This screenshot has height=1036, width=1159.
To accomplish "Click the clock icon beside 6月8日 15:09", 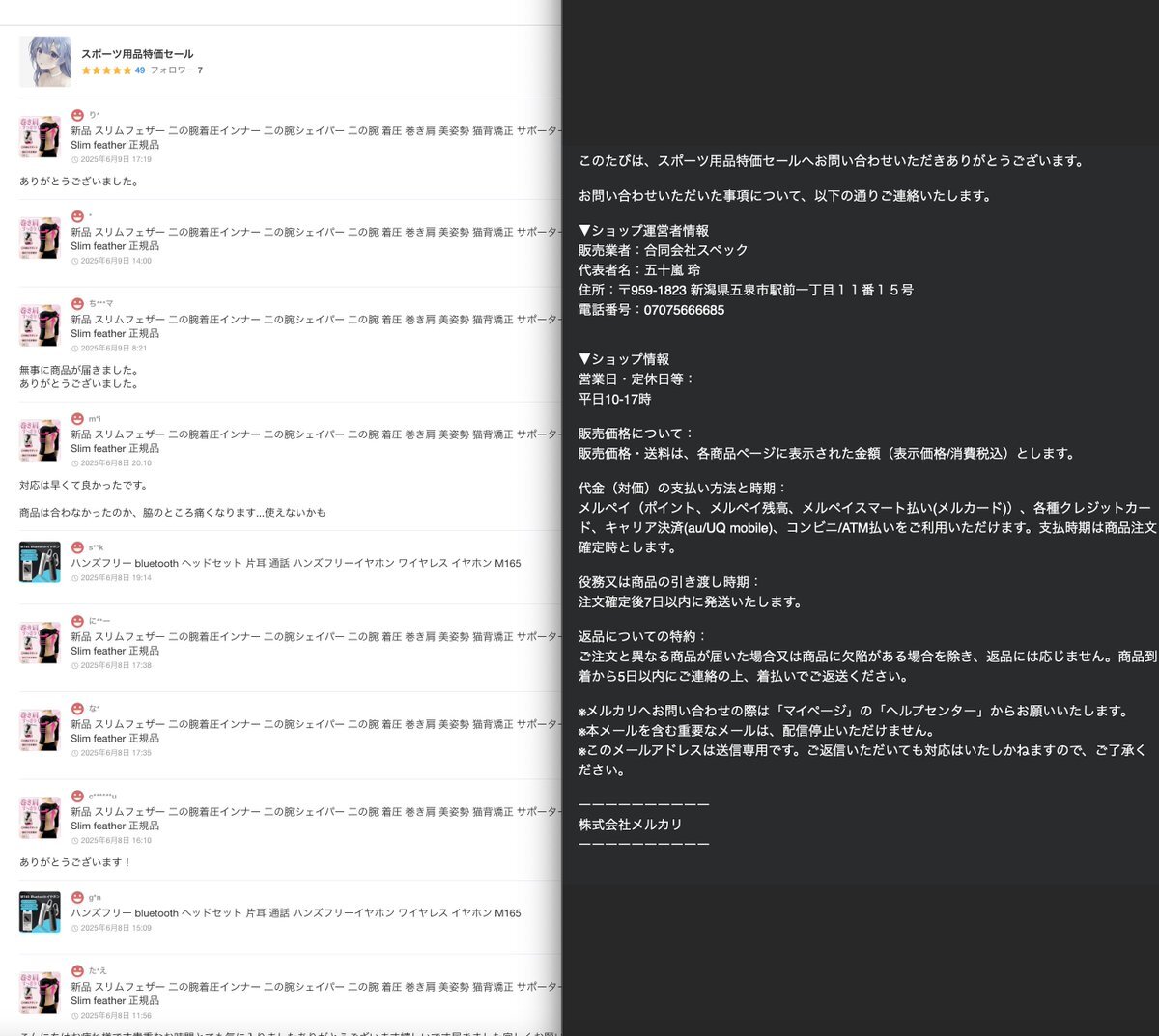I will click(74, 928).
